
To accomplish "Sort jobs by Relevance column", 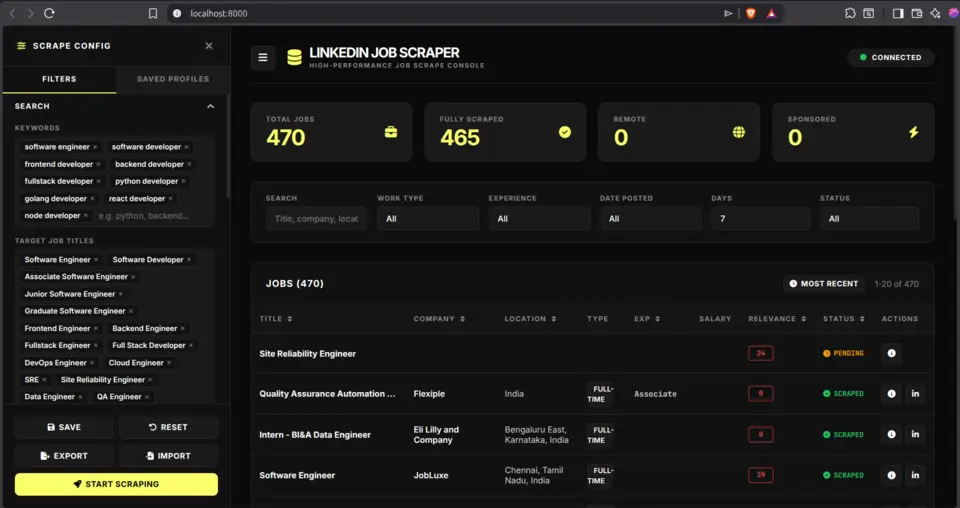I will (777, 319).
